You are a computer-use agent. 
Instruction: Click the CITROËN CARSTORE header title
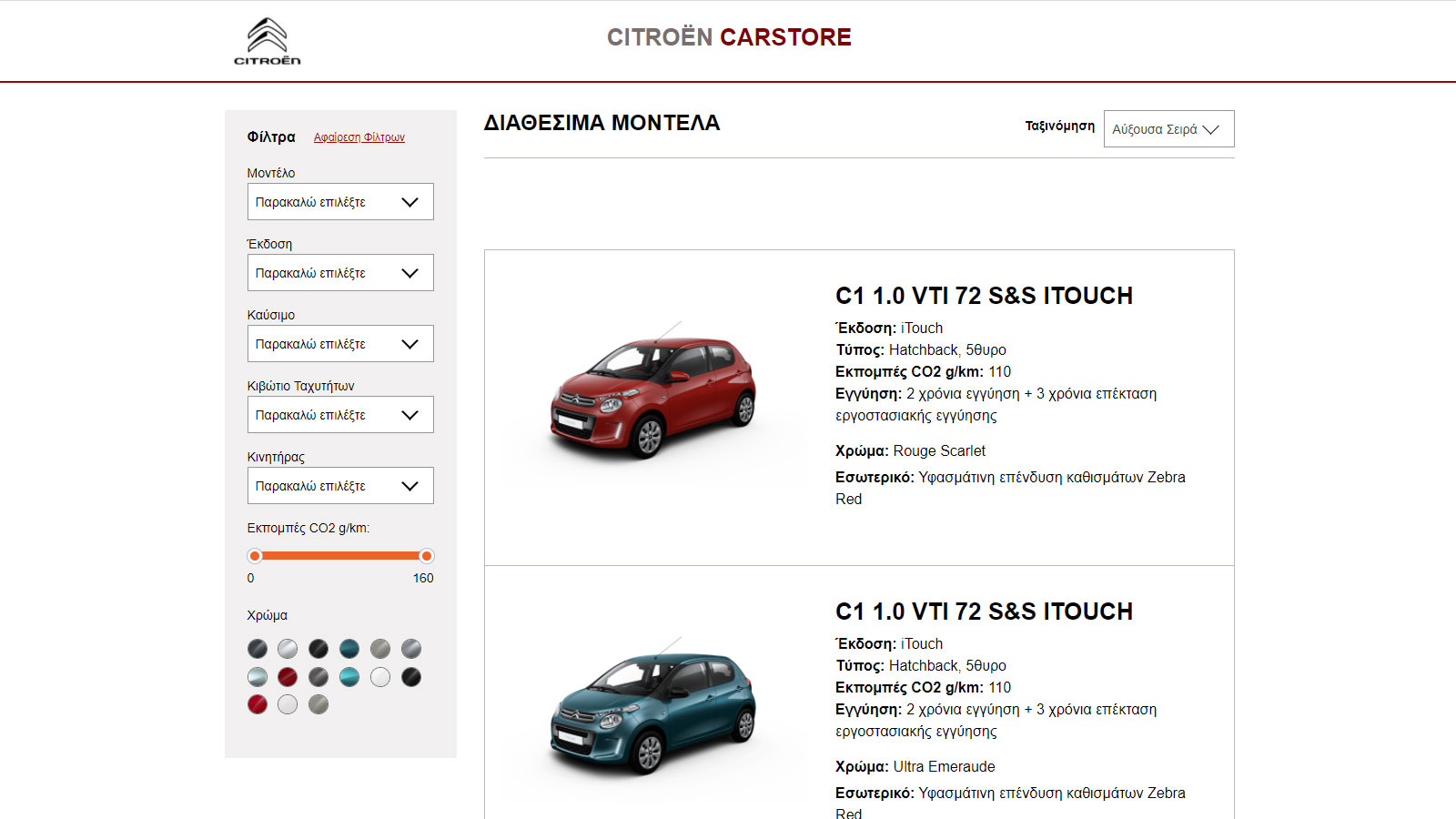click(729, 37)
